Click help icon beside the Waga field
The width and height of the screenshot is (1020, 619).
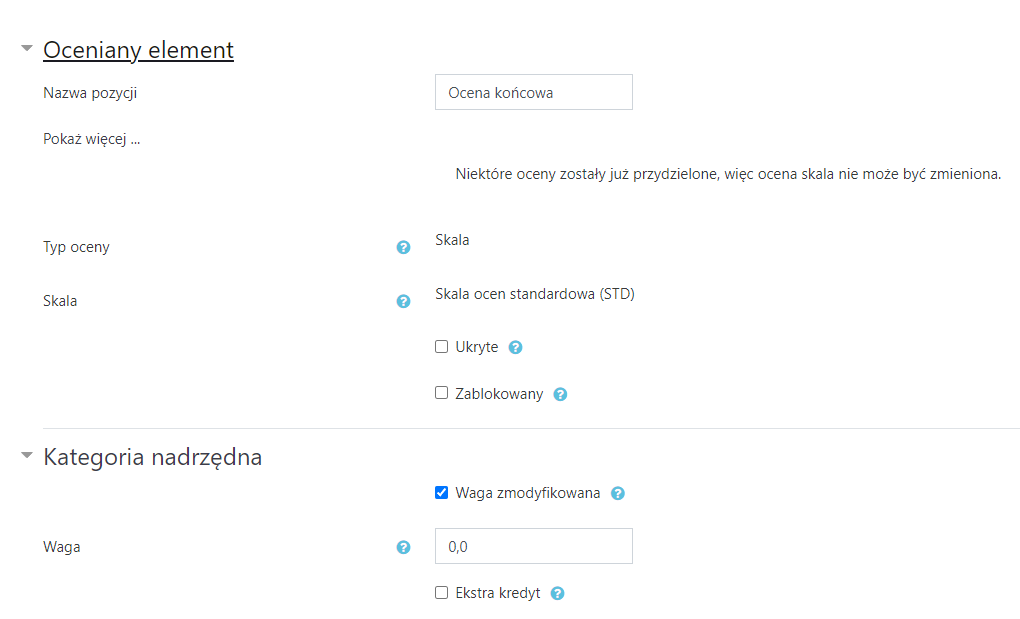(403, 547)
